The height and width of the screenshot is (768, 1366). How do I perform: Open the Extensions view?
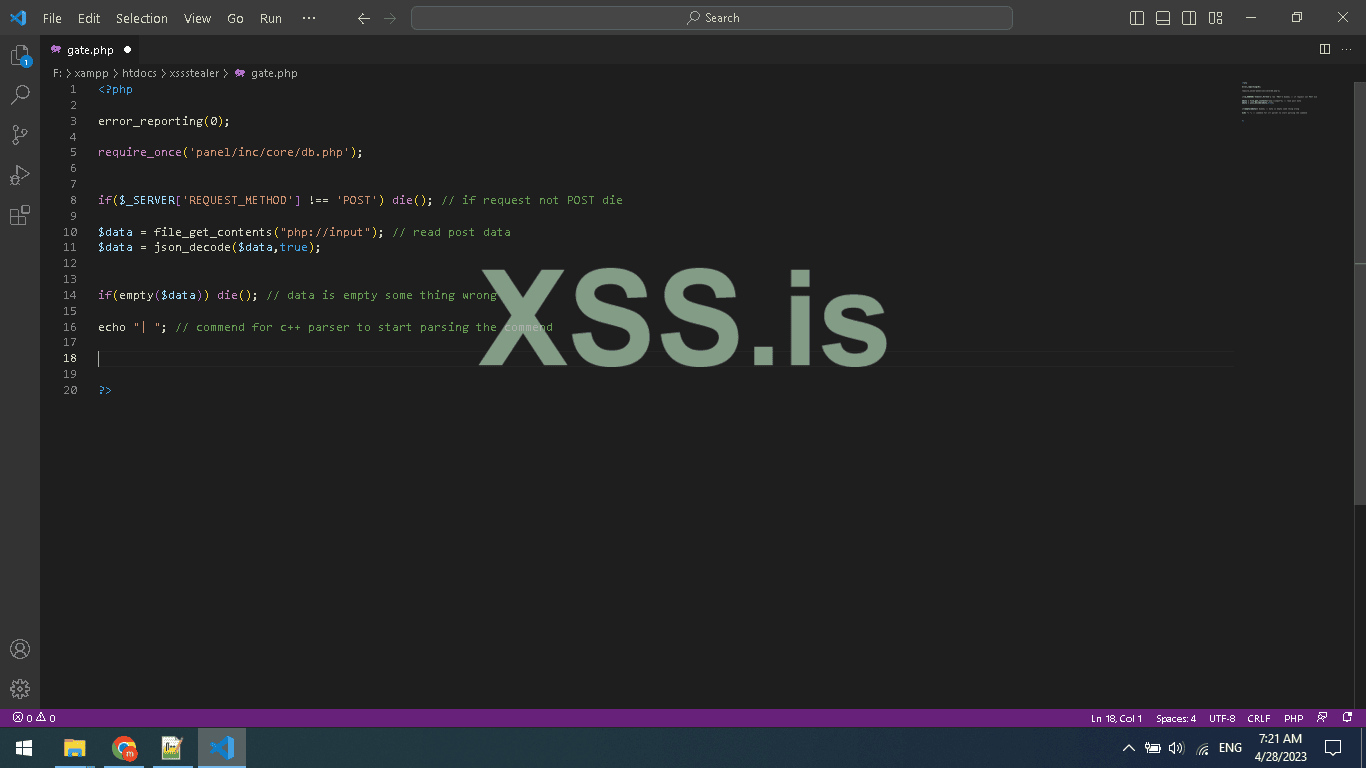click(x=20, y=215)
